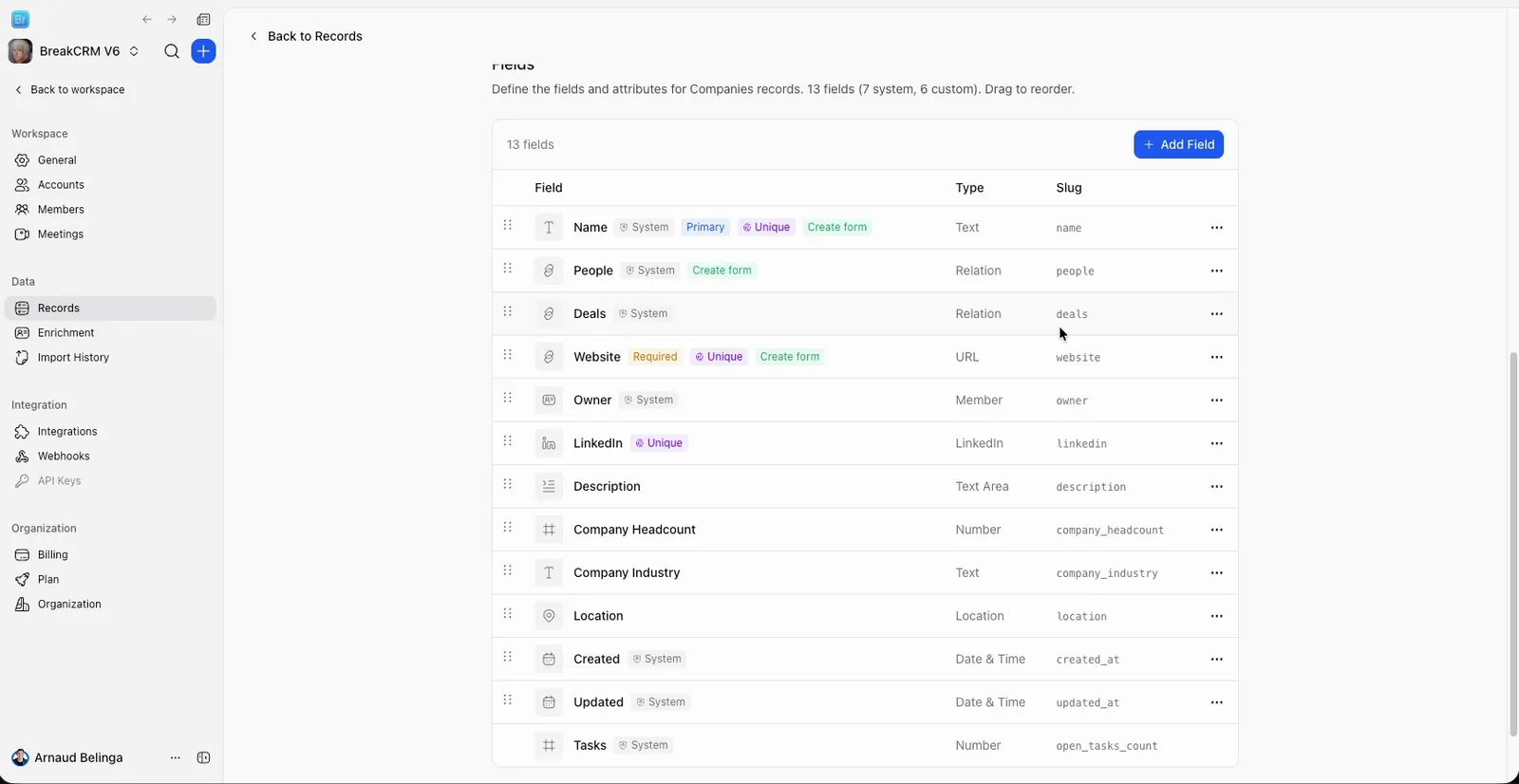Open the Website row three-dots menu

(x=1216, y=357)
